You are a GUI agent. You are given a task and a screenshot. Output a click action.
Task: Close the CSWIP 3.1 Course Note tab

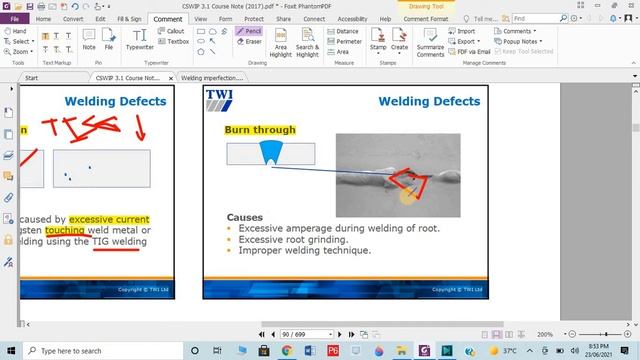(171, 78)
